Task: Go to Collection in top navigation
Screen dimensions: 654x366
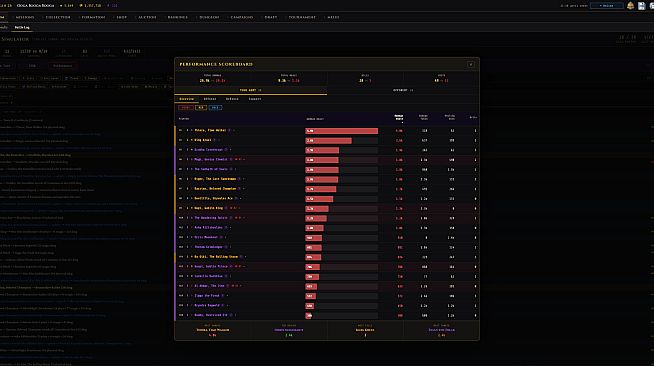Action: [x=58, y=18]
